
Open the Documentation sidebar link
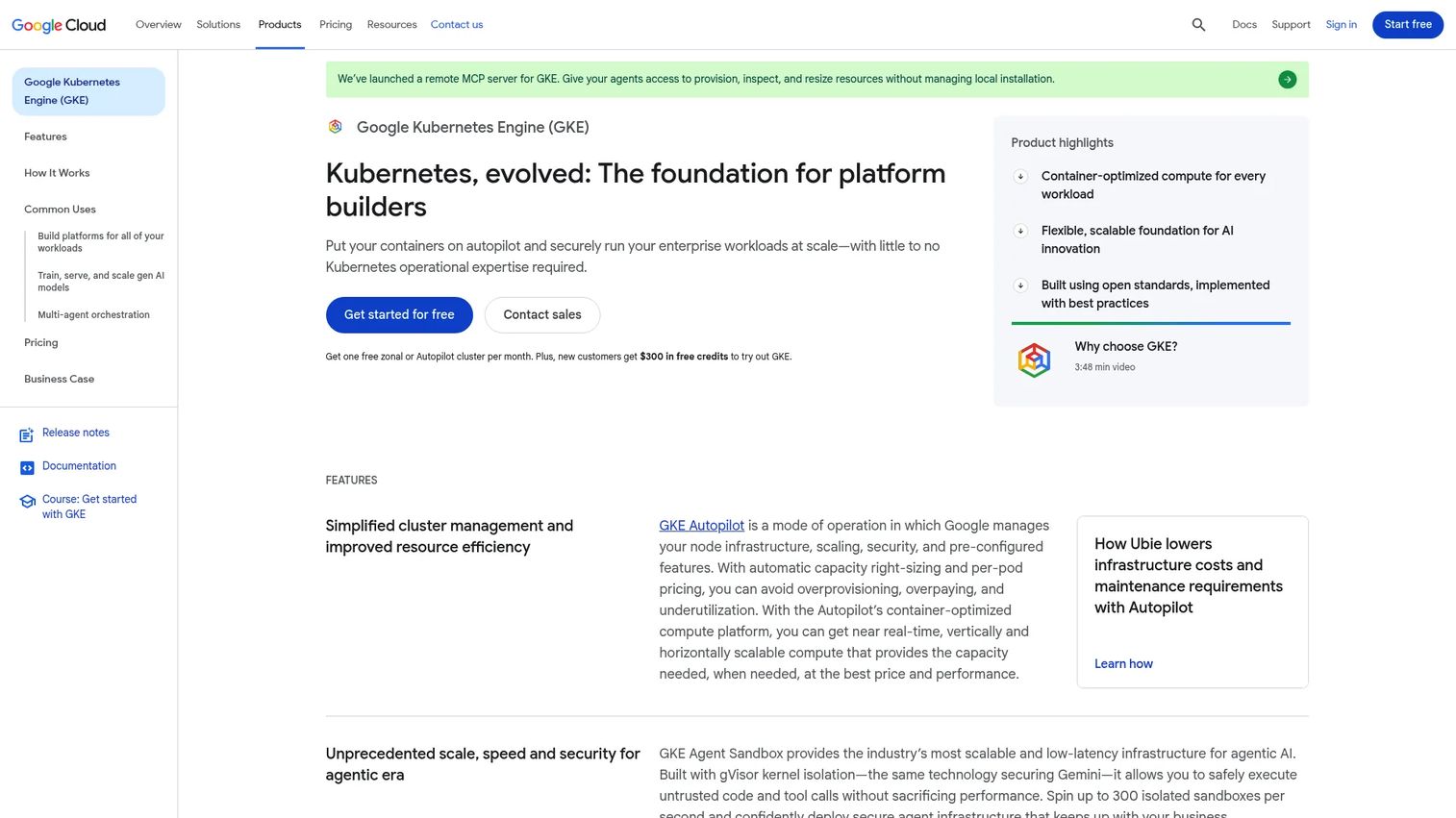click(79, 466)
